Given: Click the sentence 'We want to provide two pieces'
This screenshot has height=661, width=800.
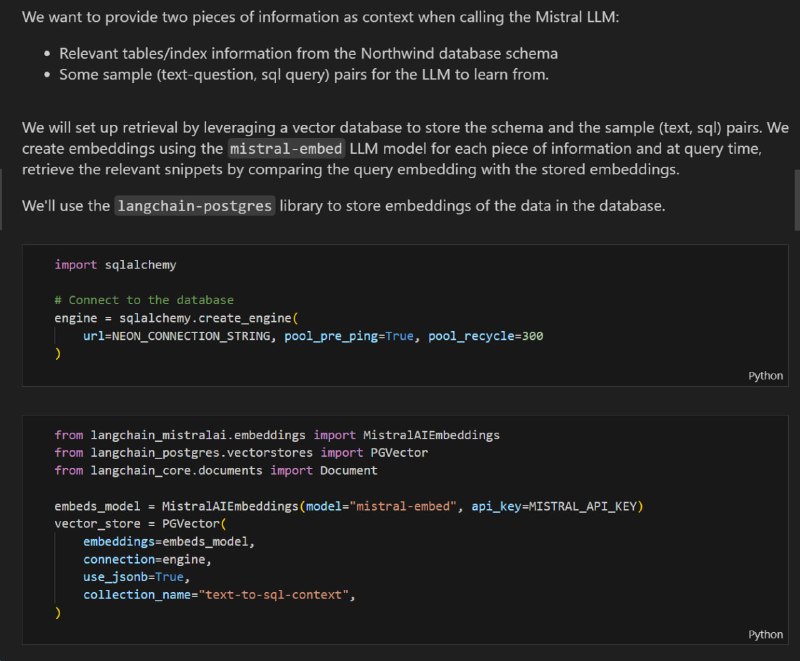Looking at the screenshot, I should click(x=320, y=17).
